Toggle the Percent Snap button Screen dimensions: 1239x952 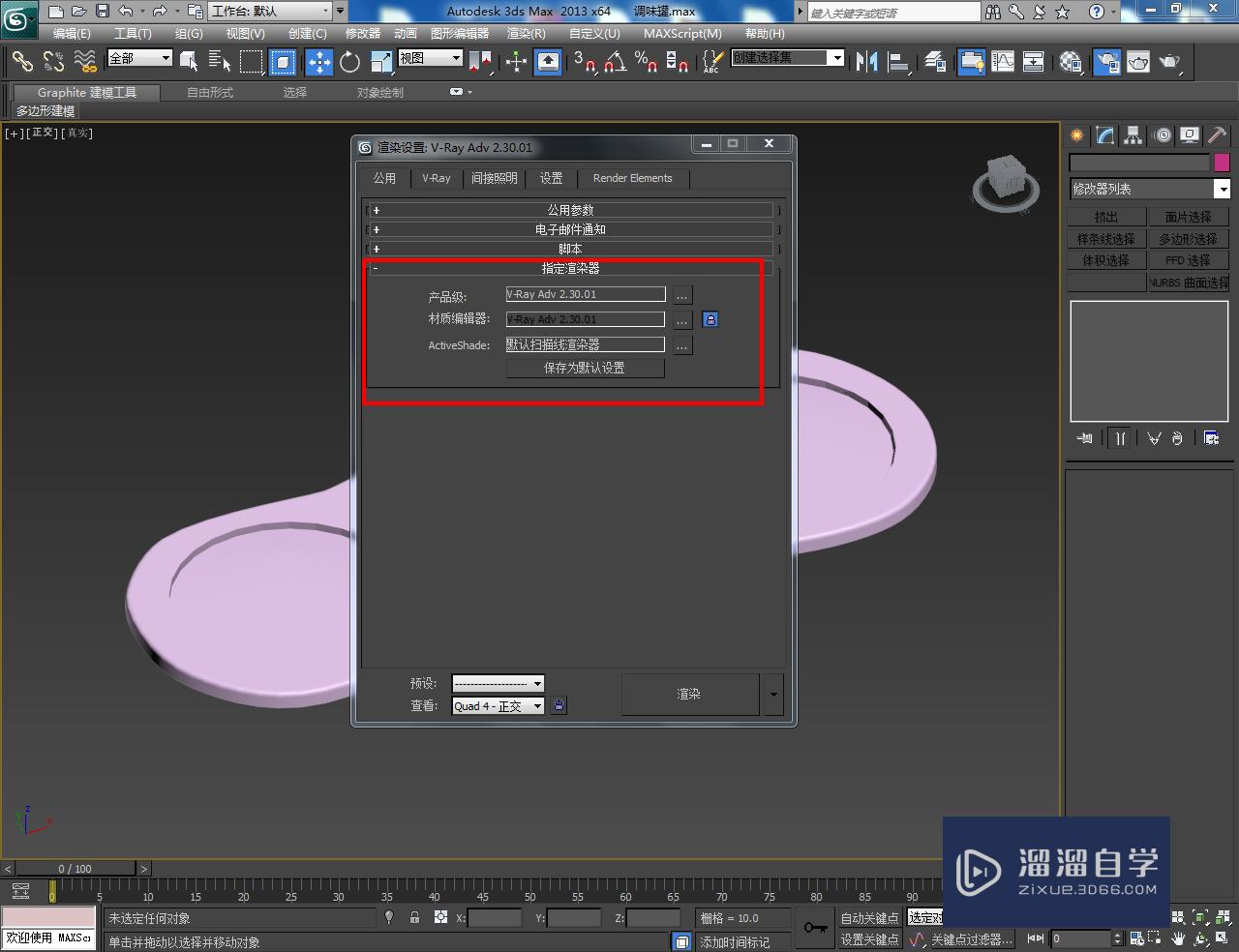click(x=647, y=62)
